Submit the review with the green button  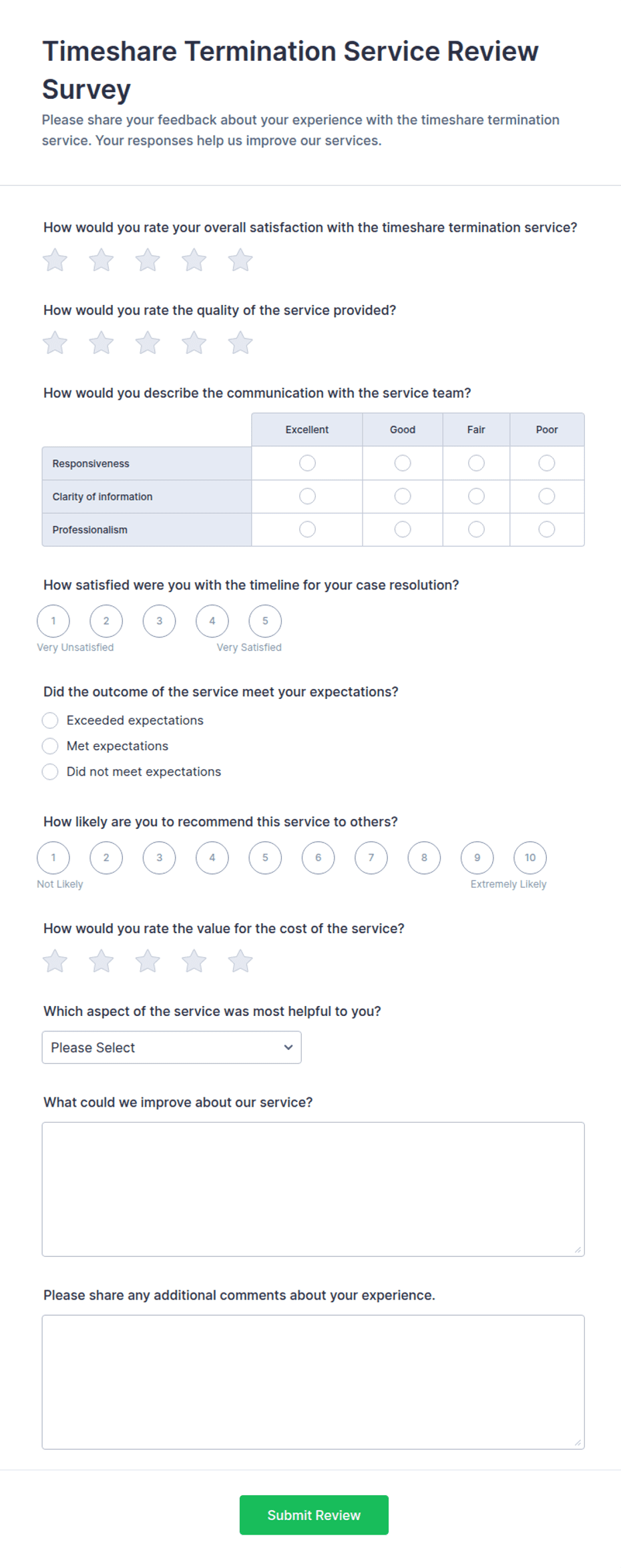314,1515
